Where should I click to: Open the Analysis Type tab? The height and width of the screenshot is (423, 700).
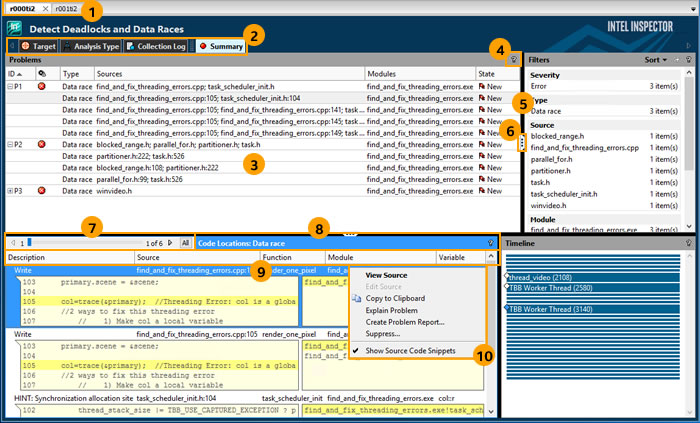point(92,46)
